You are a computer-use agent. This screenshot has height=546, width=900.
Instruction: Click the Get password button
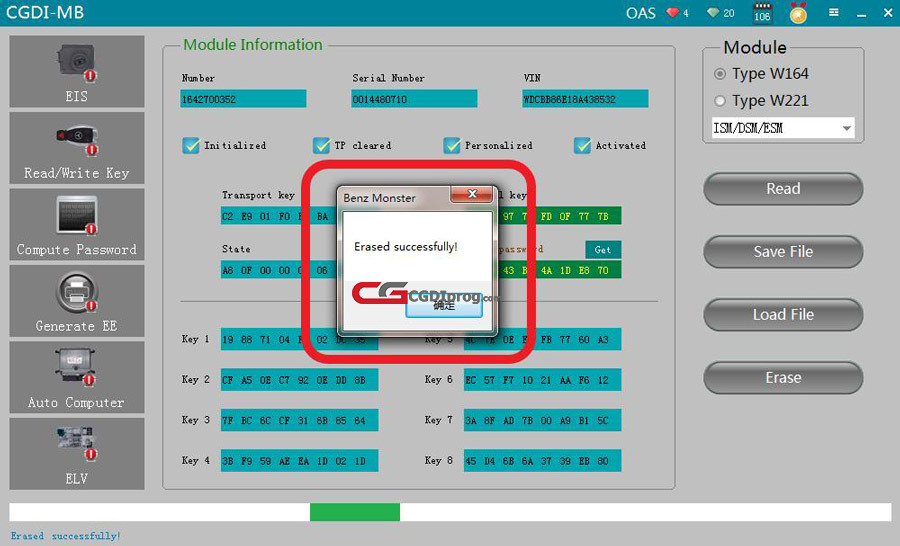coord(603,250)
